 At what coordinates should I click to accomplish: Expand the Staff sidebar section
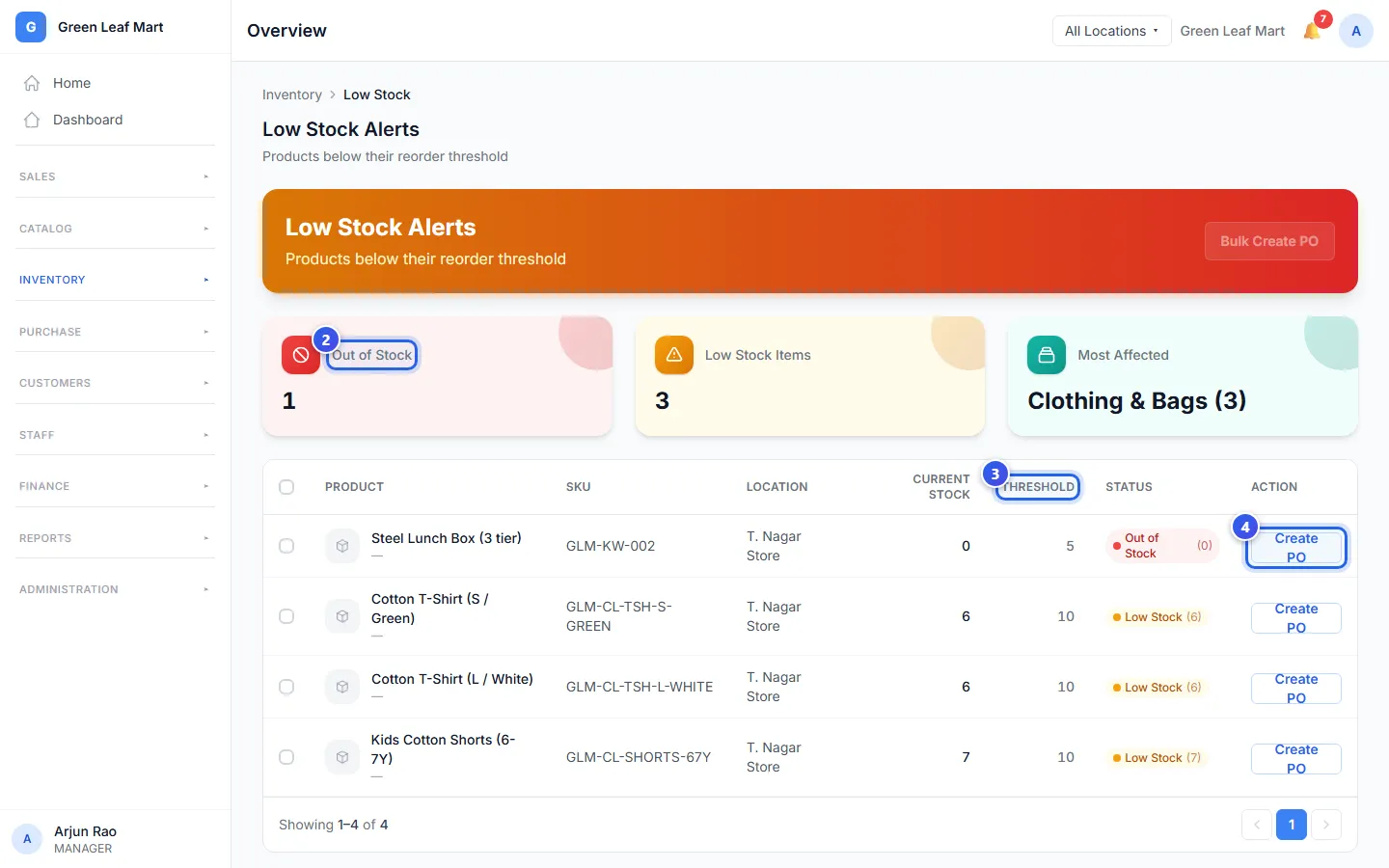115,435
